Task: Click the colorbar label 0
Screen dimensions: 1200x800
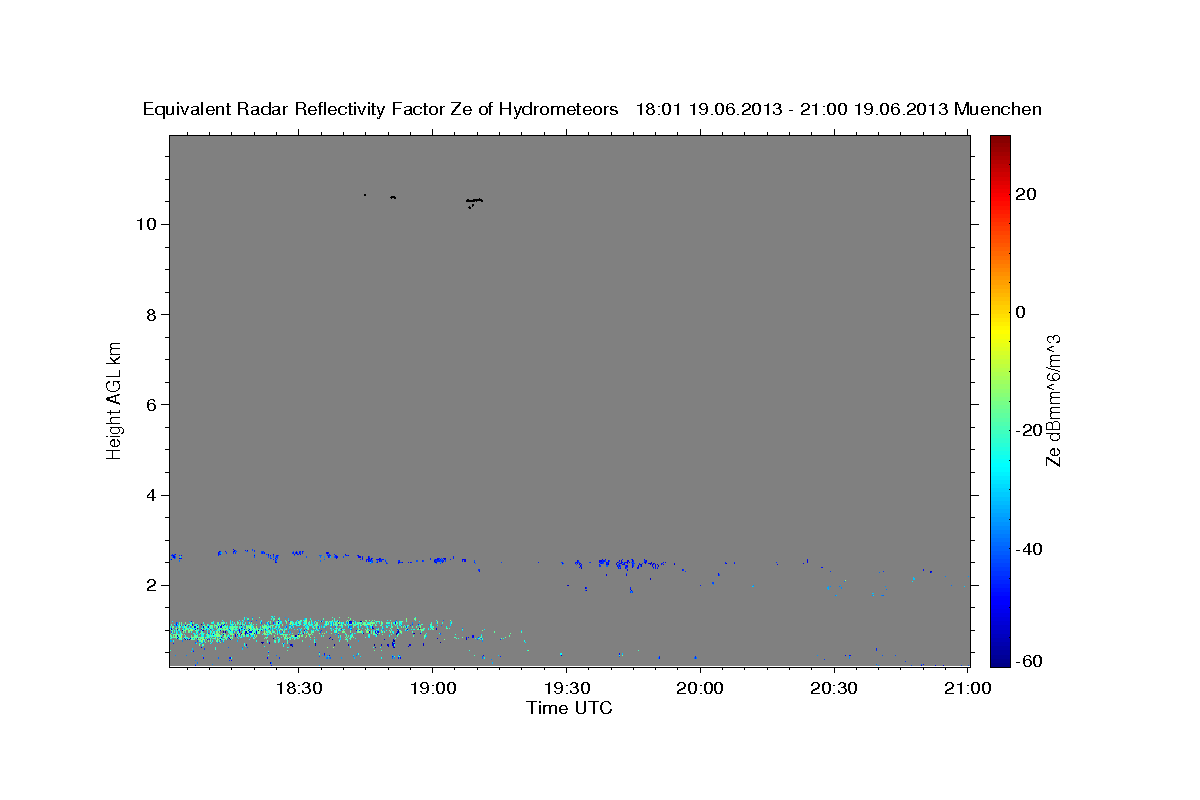Action: [1021, 312]
